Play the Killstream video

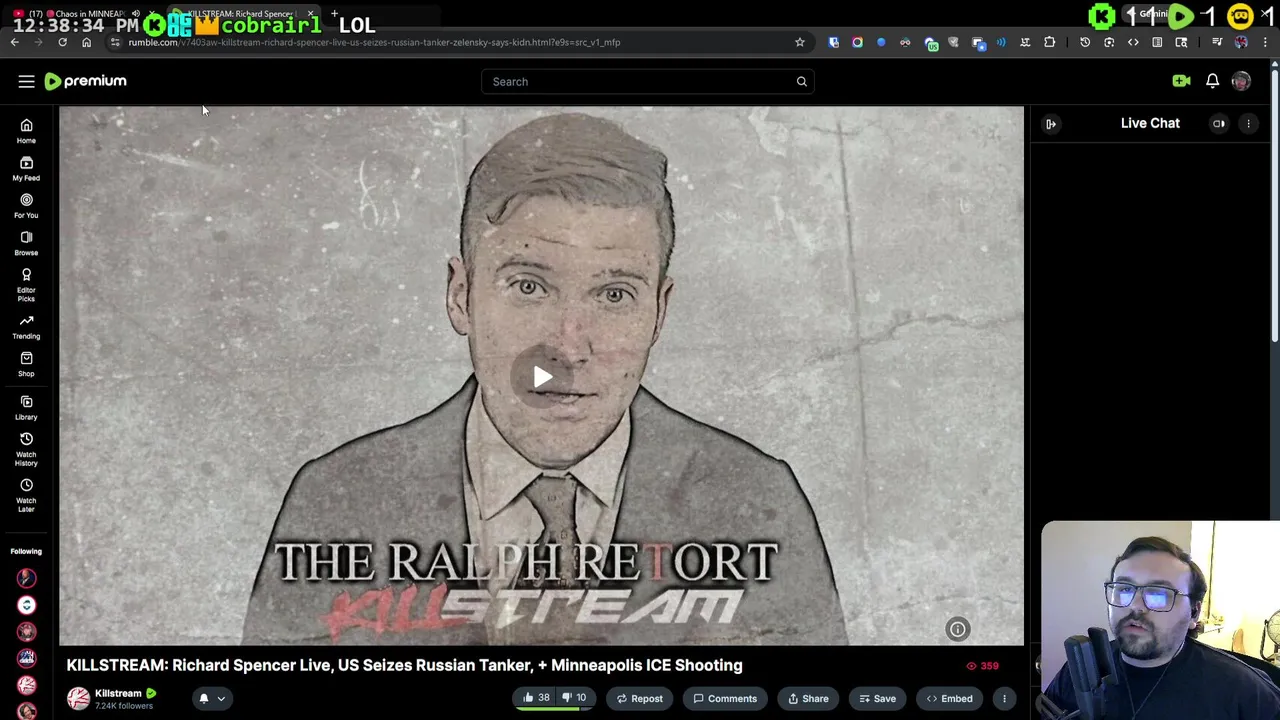(x=542, y=376)
